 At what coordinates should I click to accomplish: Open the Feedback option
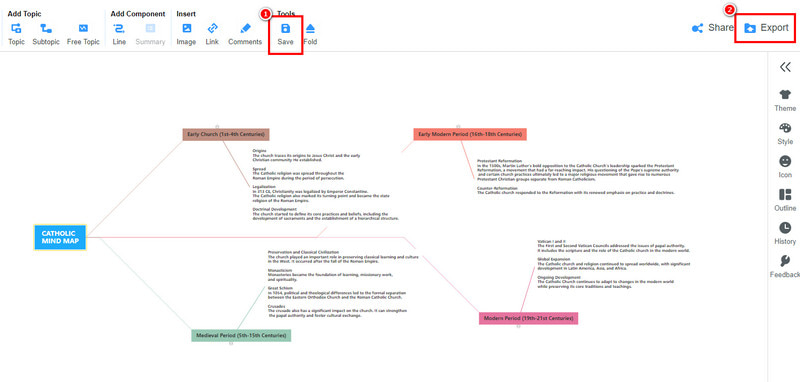pyautogui.click(x=785, y=267)
